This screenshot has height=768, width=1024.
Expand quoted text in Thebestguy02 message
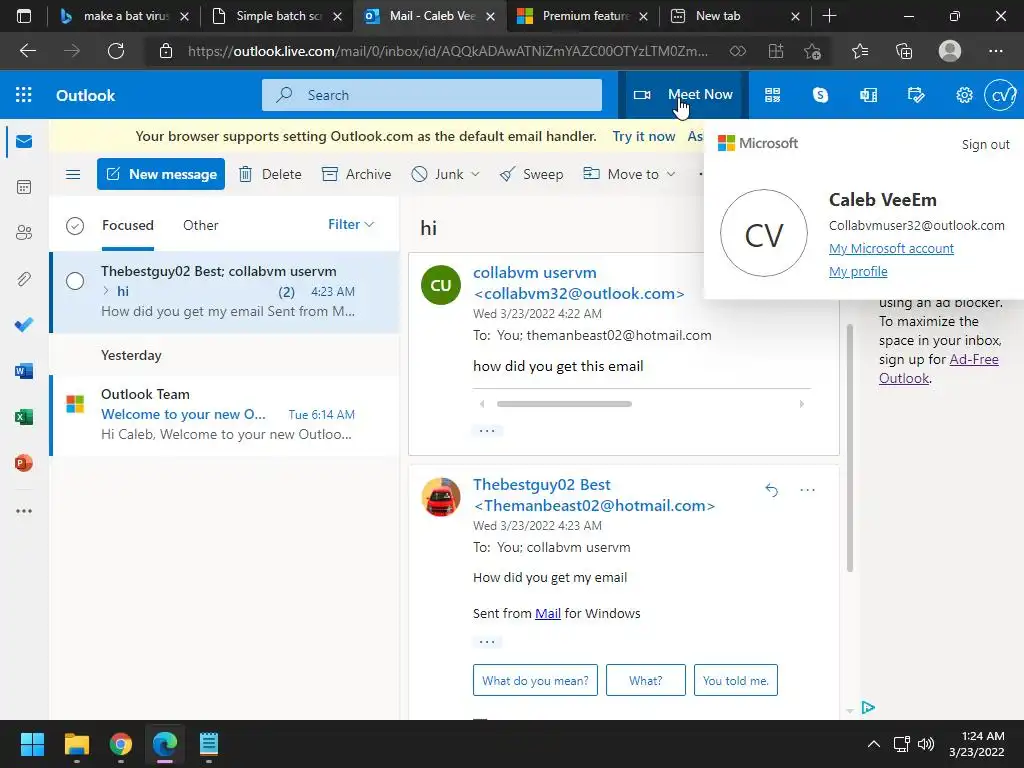(487, 641)
